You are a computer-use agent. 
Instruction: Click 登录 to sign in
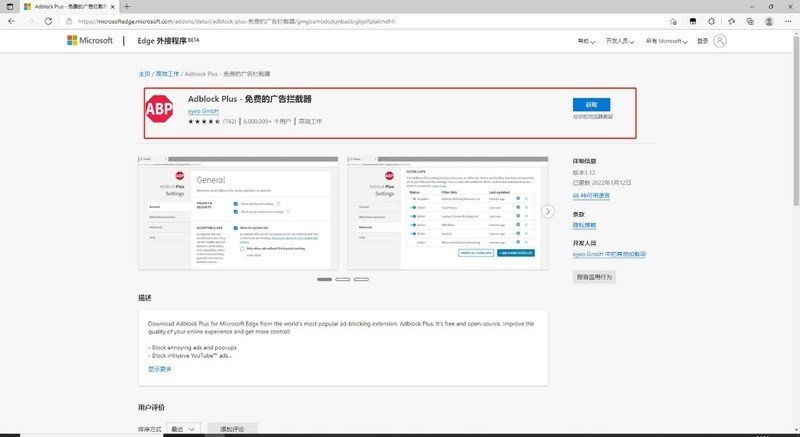click(703, 41)
